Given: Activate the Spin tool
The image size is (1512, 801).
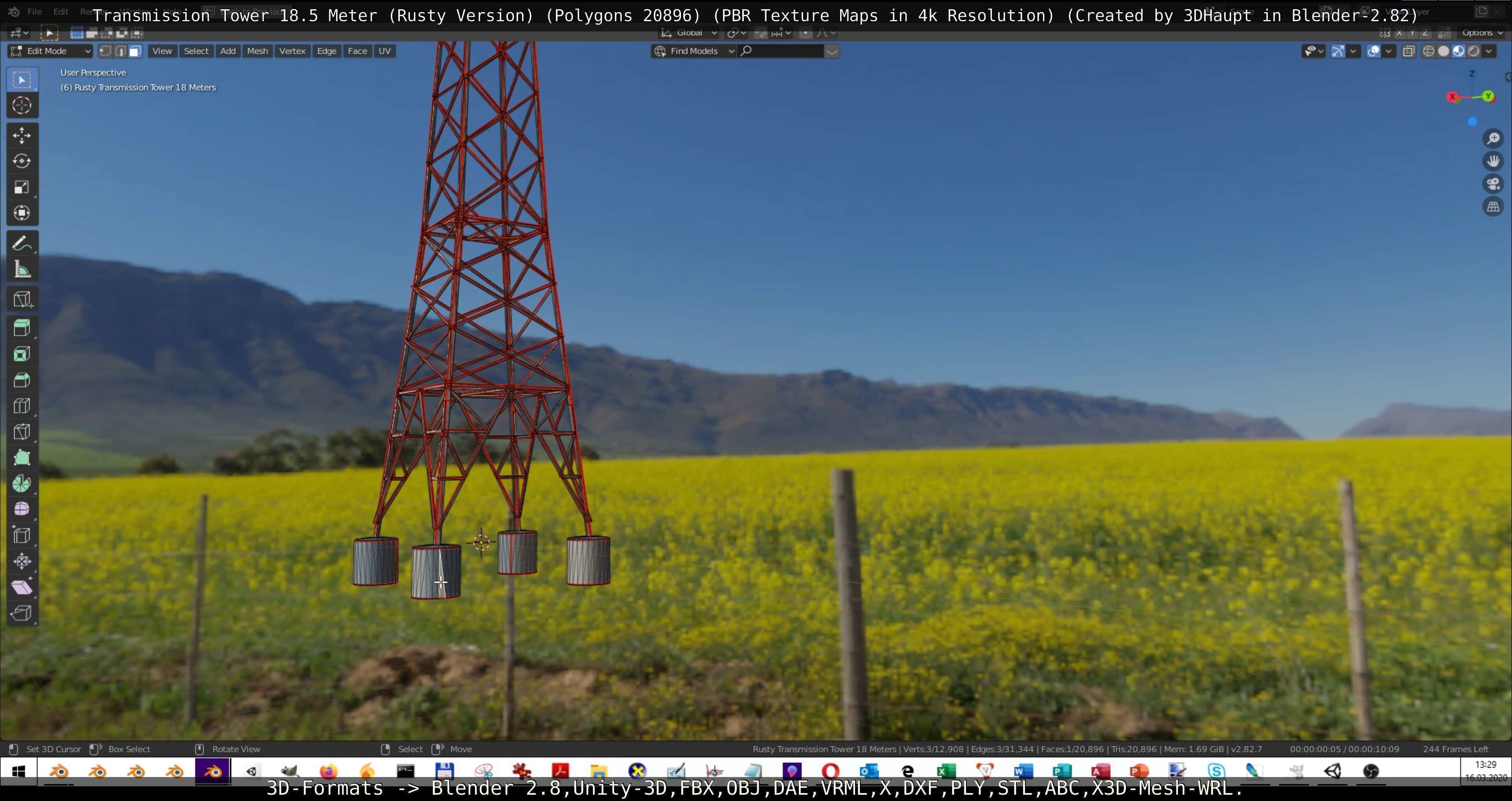Looking at the screenshot, I should click(x=22, y=483).
